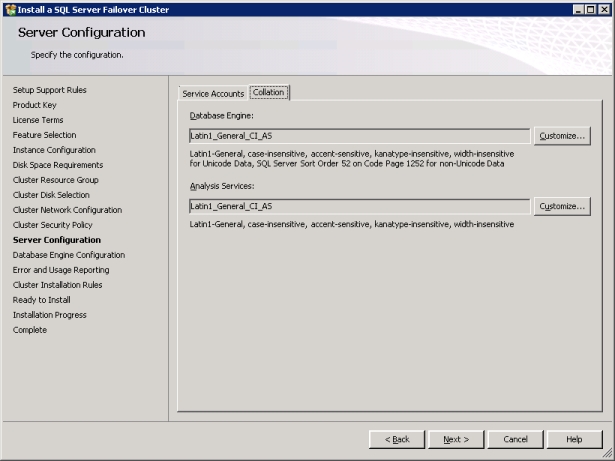Cancel the failover cluster installation
The image size is (615, 461).
(x=515, y=439)
